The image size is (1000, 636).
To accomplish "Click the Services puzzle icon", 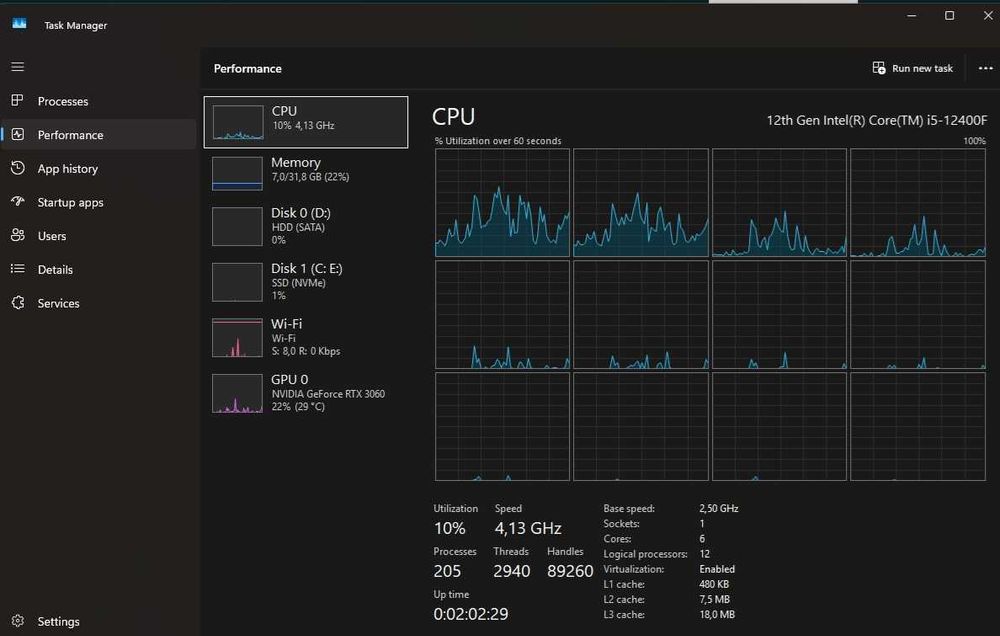I will pyautogui.click(x=18, y=302).
